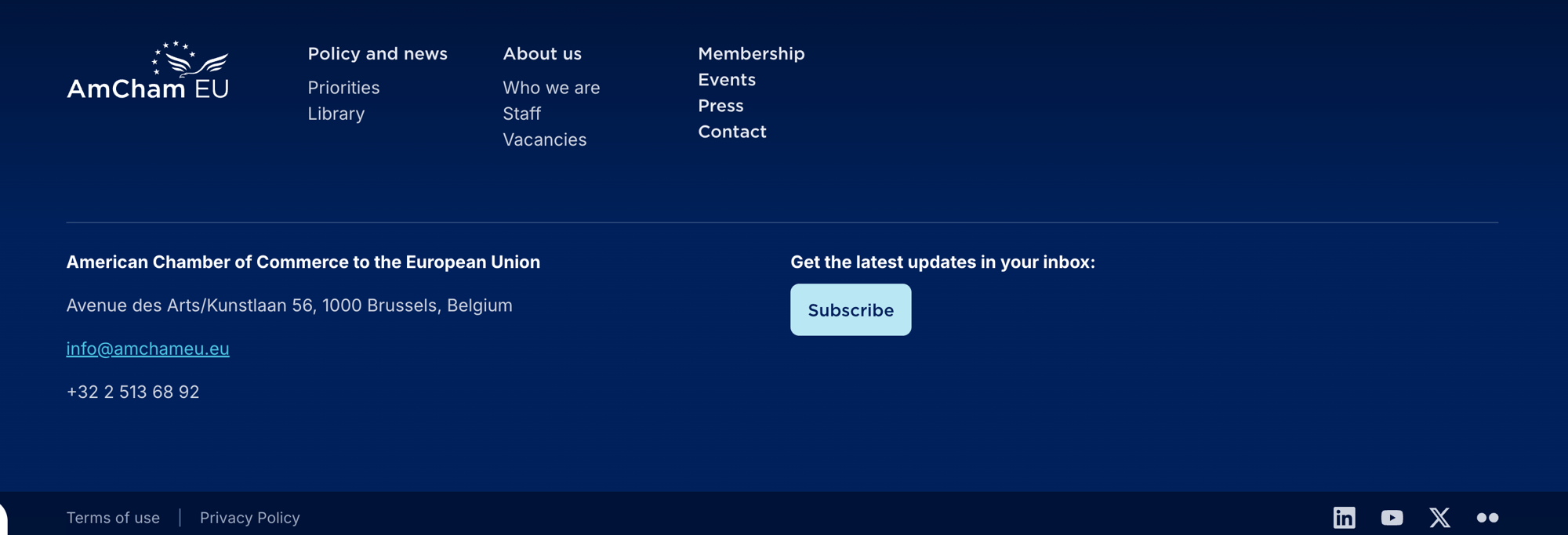Screen dimensions: 1568x535
Task: Open the Flickr social icon
Action: [x=1487, y=518]
